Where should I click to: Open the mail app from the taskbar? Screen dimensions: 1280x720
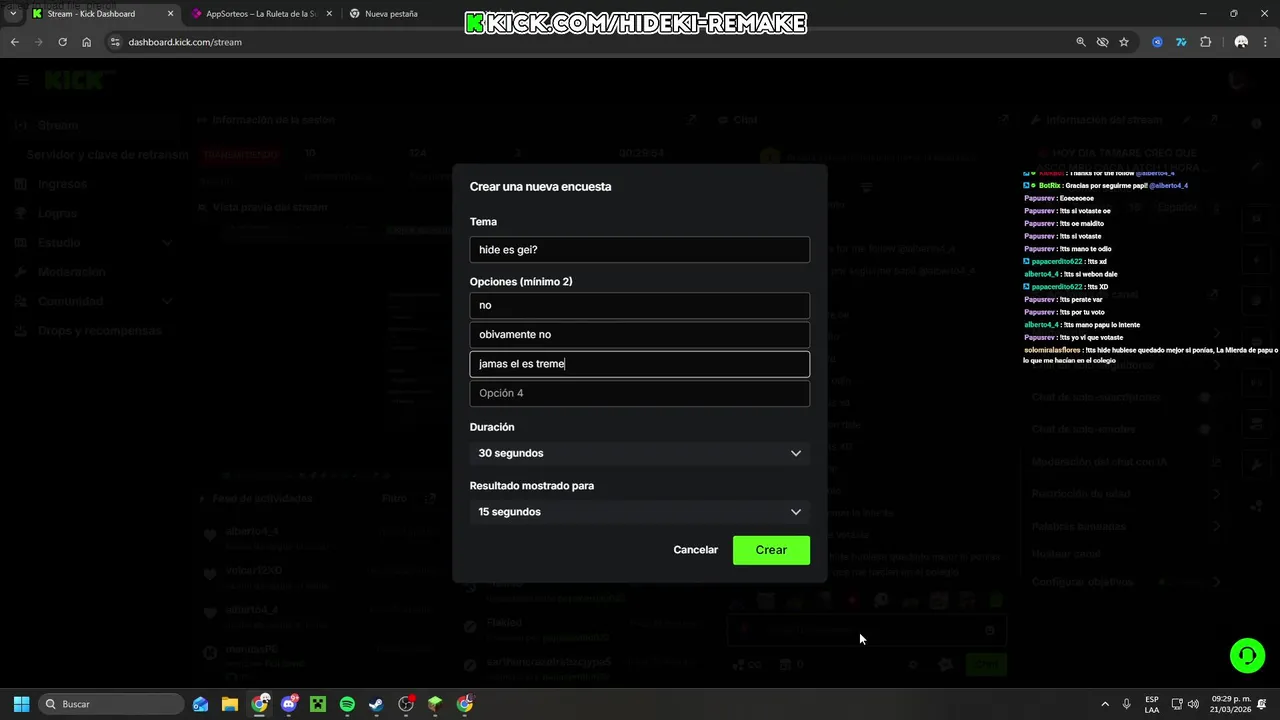[x=201, y=704]
